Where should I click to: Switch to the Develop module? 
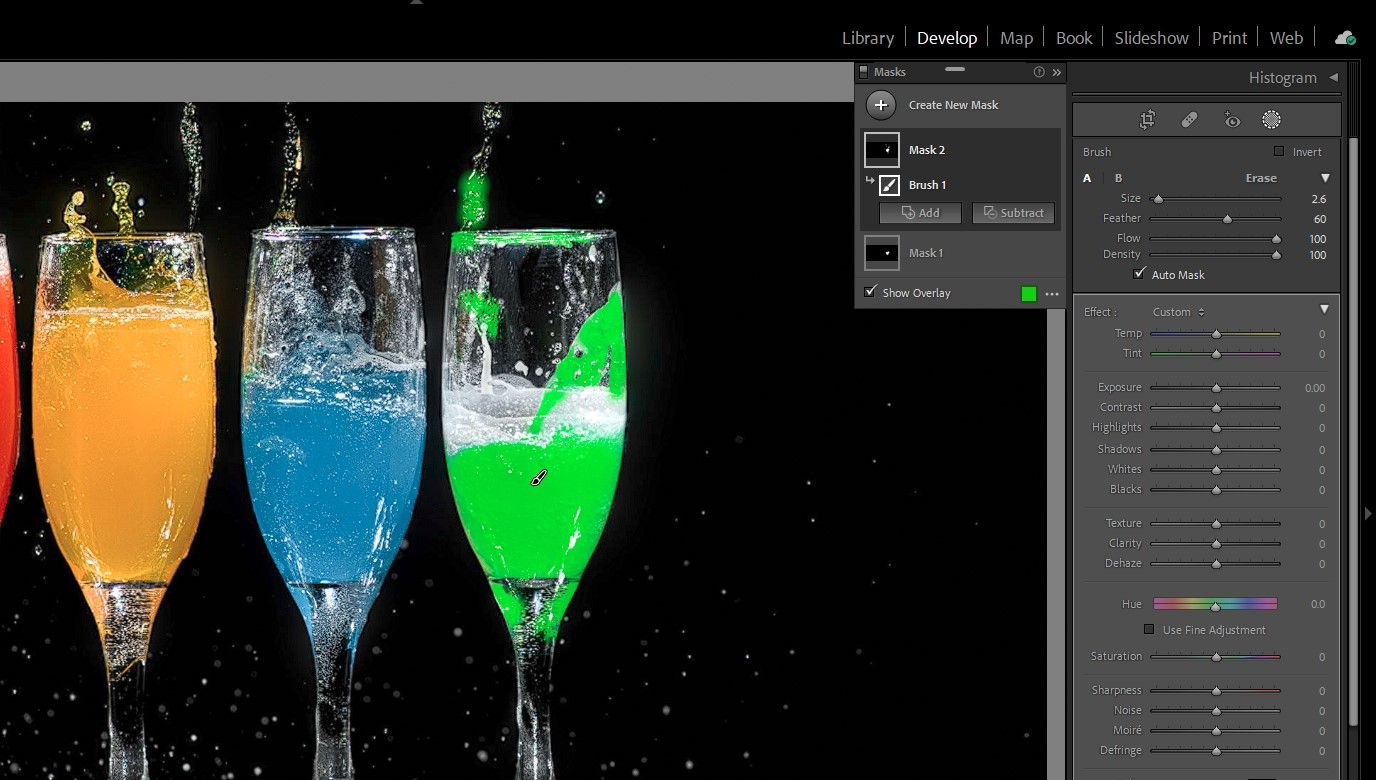pos(947,38)
